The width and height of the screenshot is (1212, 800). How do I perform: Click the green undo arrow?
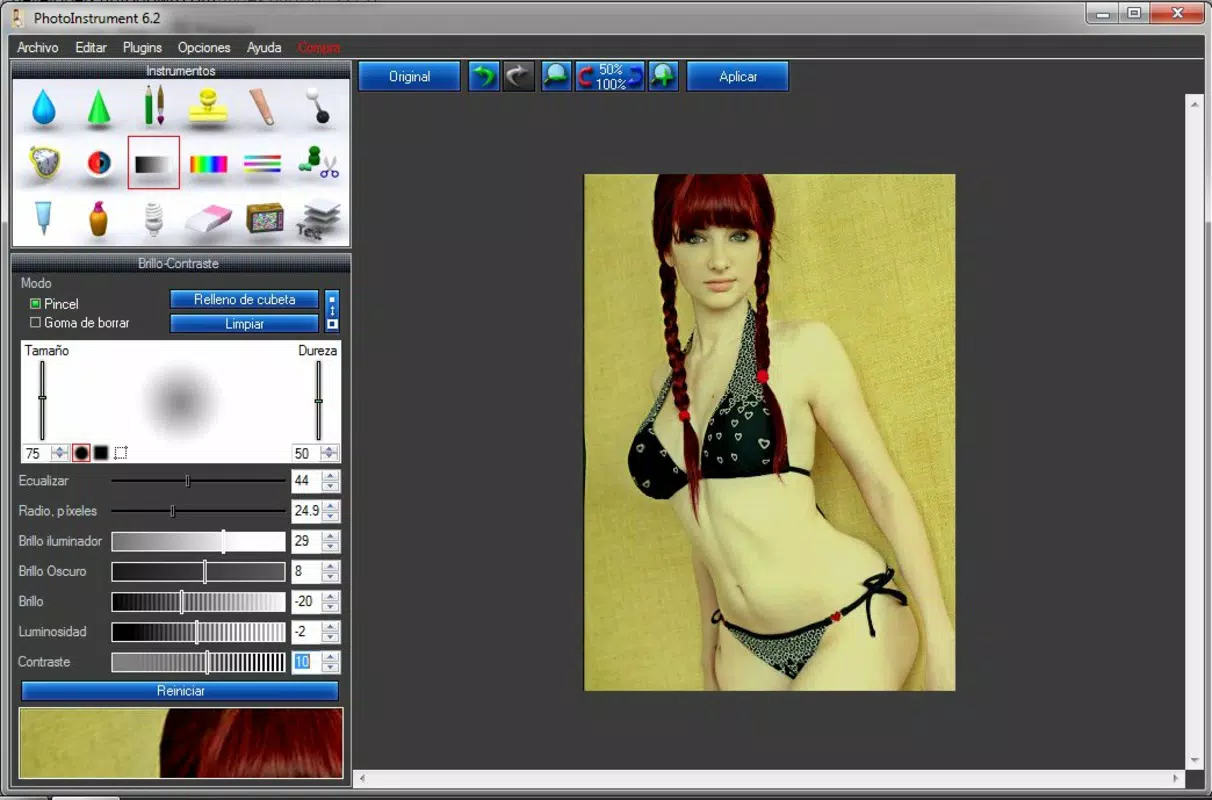point(484,76)
